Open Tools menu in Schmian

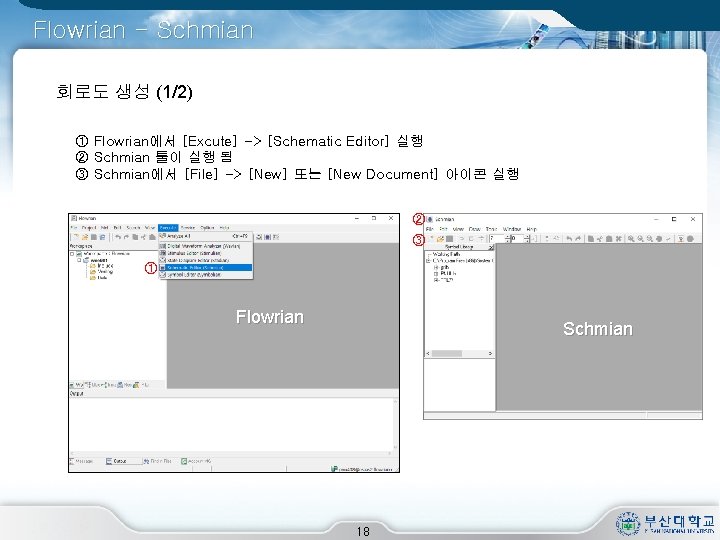pos(491,229)
